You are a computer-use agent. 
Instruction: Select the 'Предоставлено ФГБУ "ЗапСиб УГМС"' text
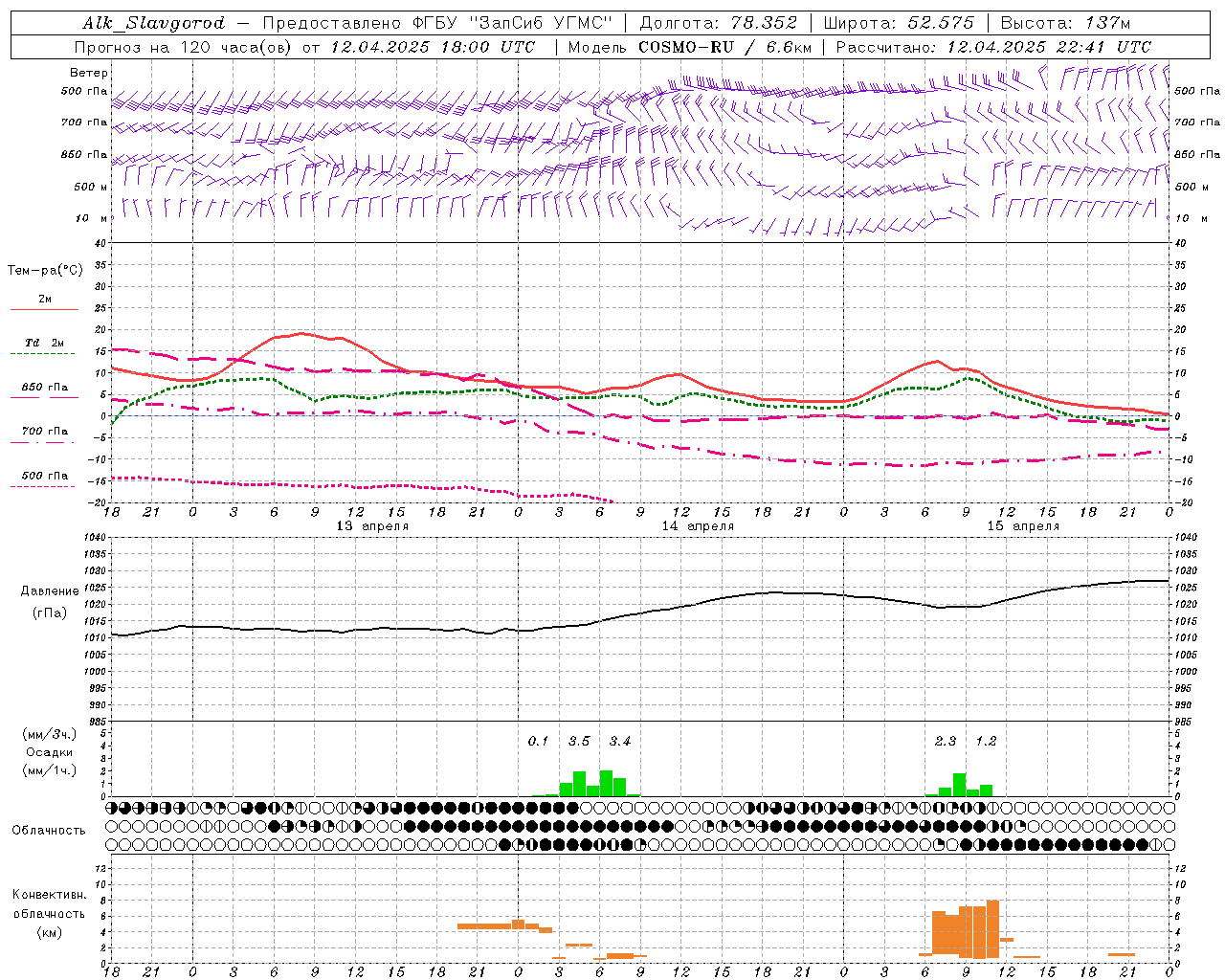click(x=437, y=23)
